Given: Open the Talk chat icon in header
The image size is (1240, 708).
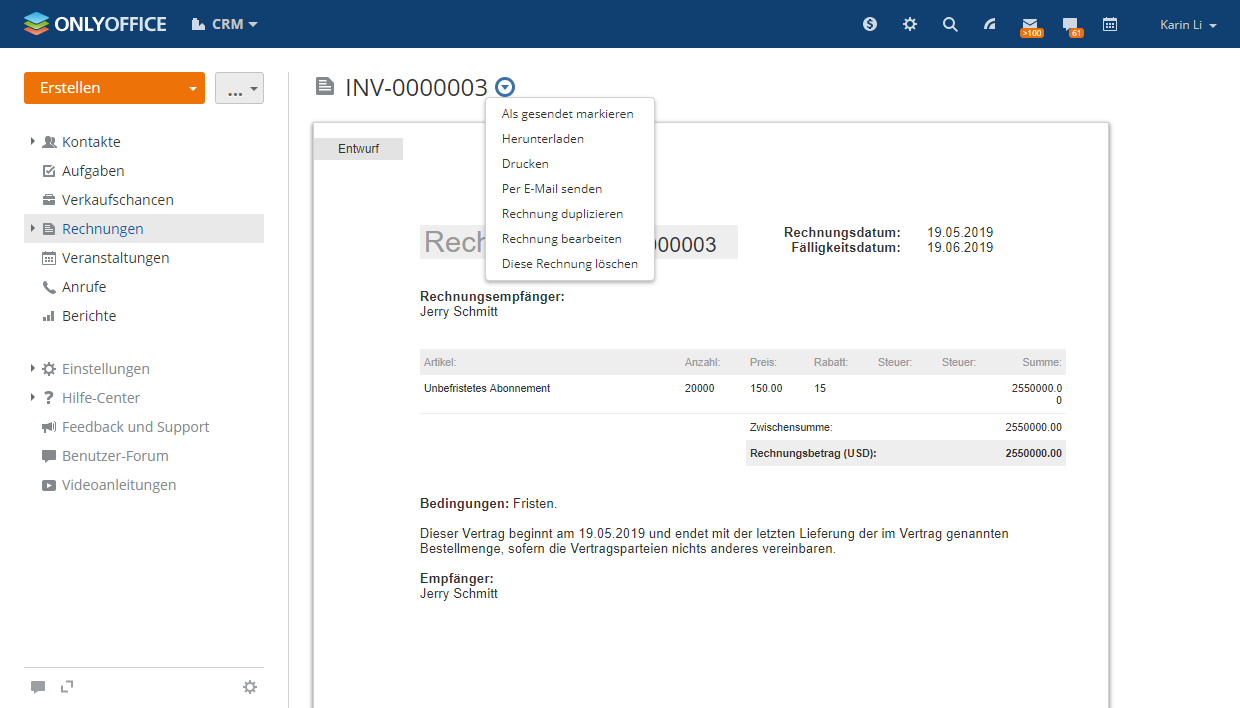Looking at the screenshot, I should tap(1070, 24).
